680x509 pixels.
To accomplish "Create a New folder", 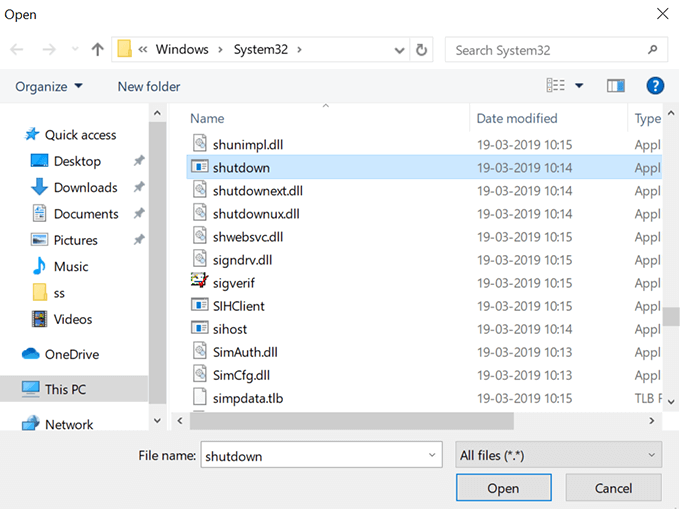I will pos(149,87).
